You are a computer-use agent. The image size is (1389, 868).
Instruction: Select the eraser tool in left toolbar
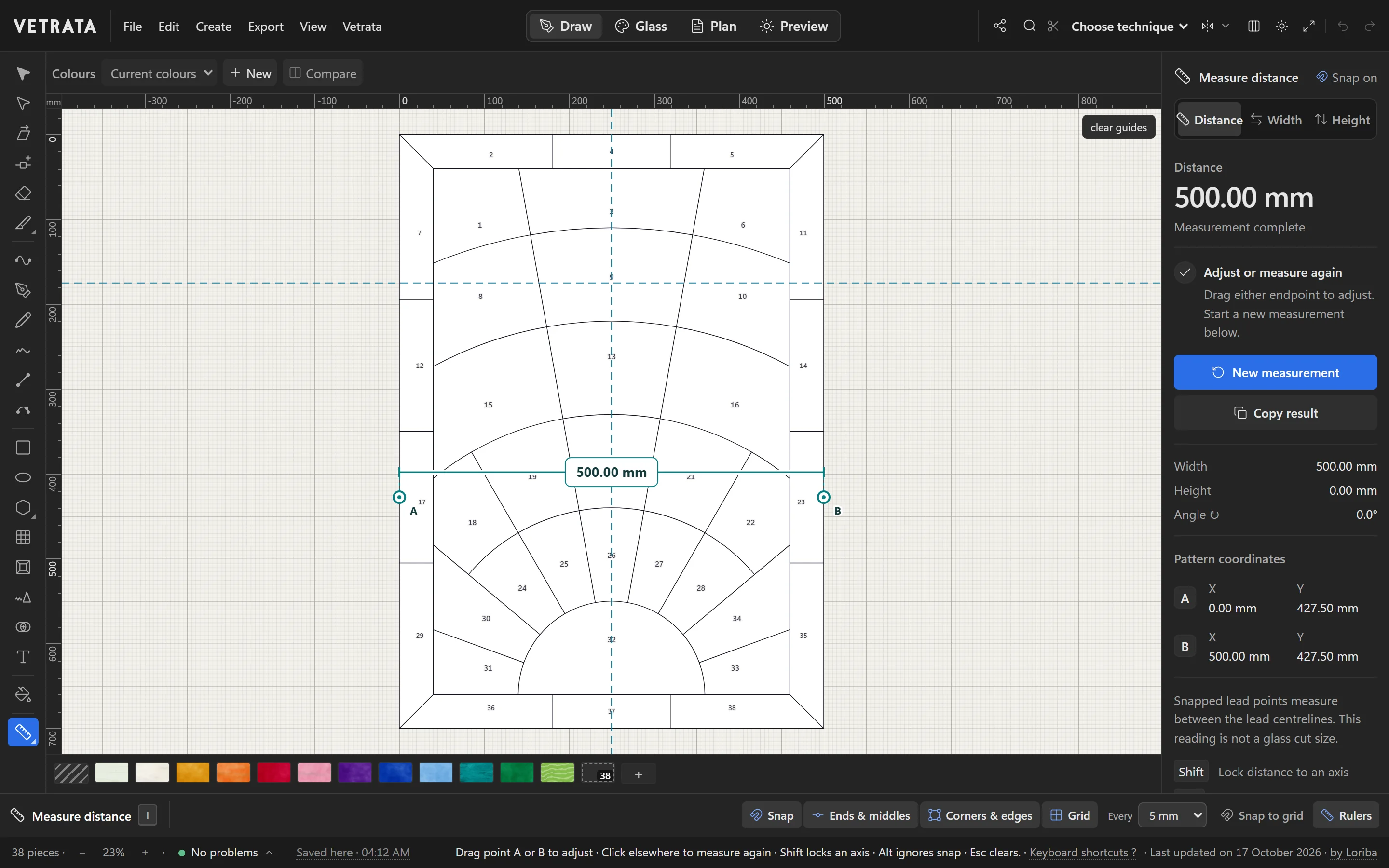[x=23, y=193]
